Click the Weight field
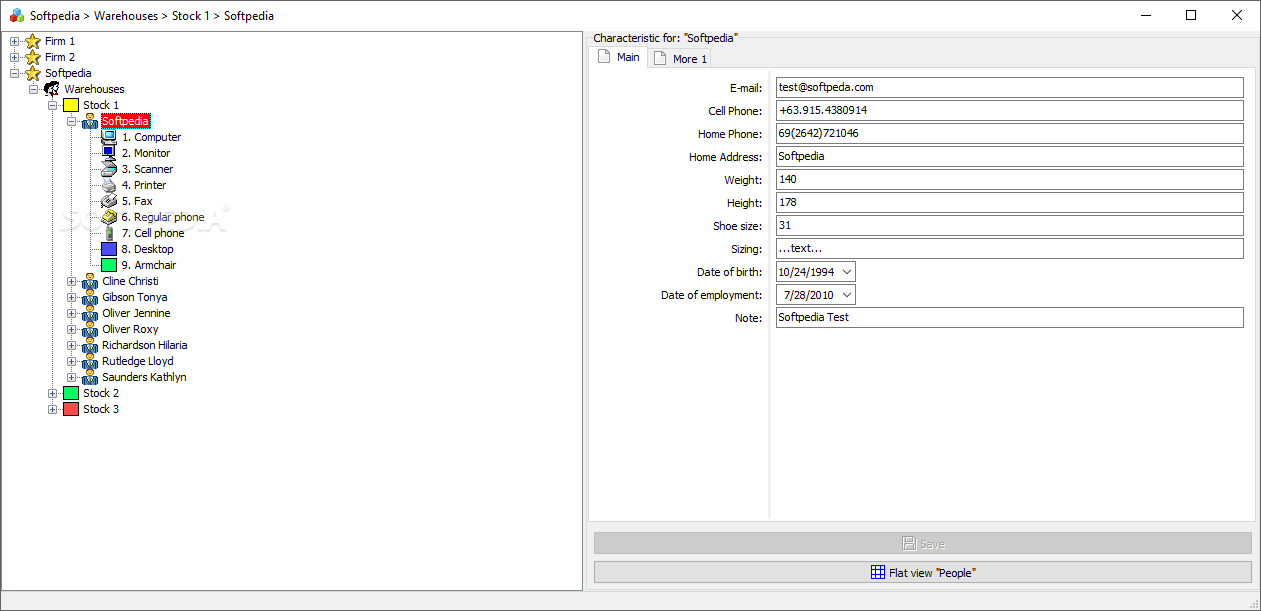The image size is (1261, 611). (1009, 180)
